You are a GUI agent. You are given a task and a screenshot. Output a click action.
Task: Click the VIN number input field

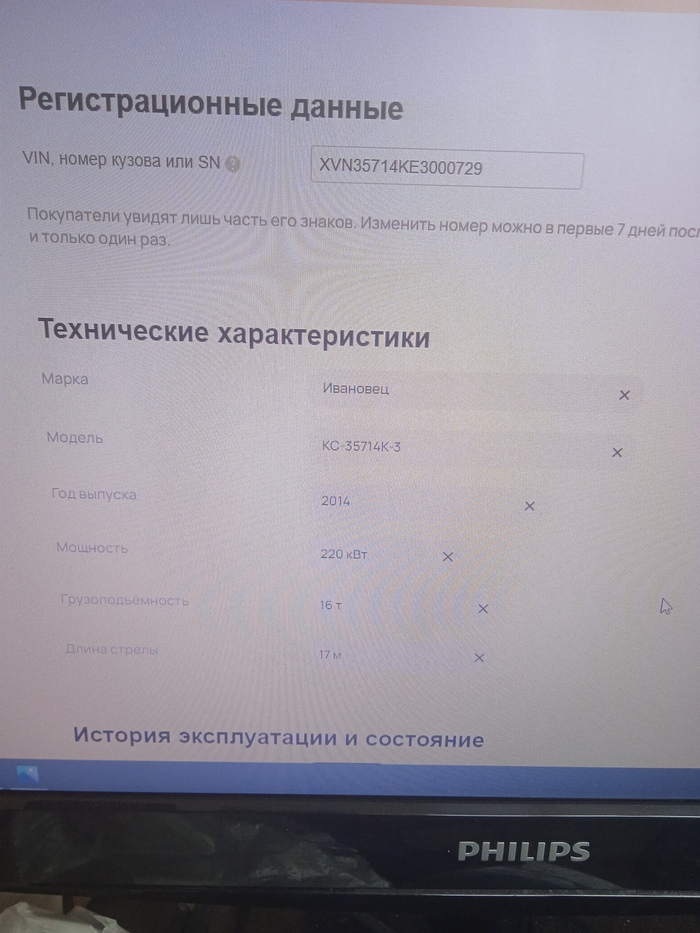coord(447,170)
